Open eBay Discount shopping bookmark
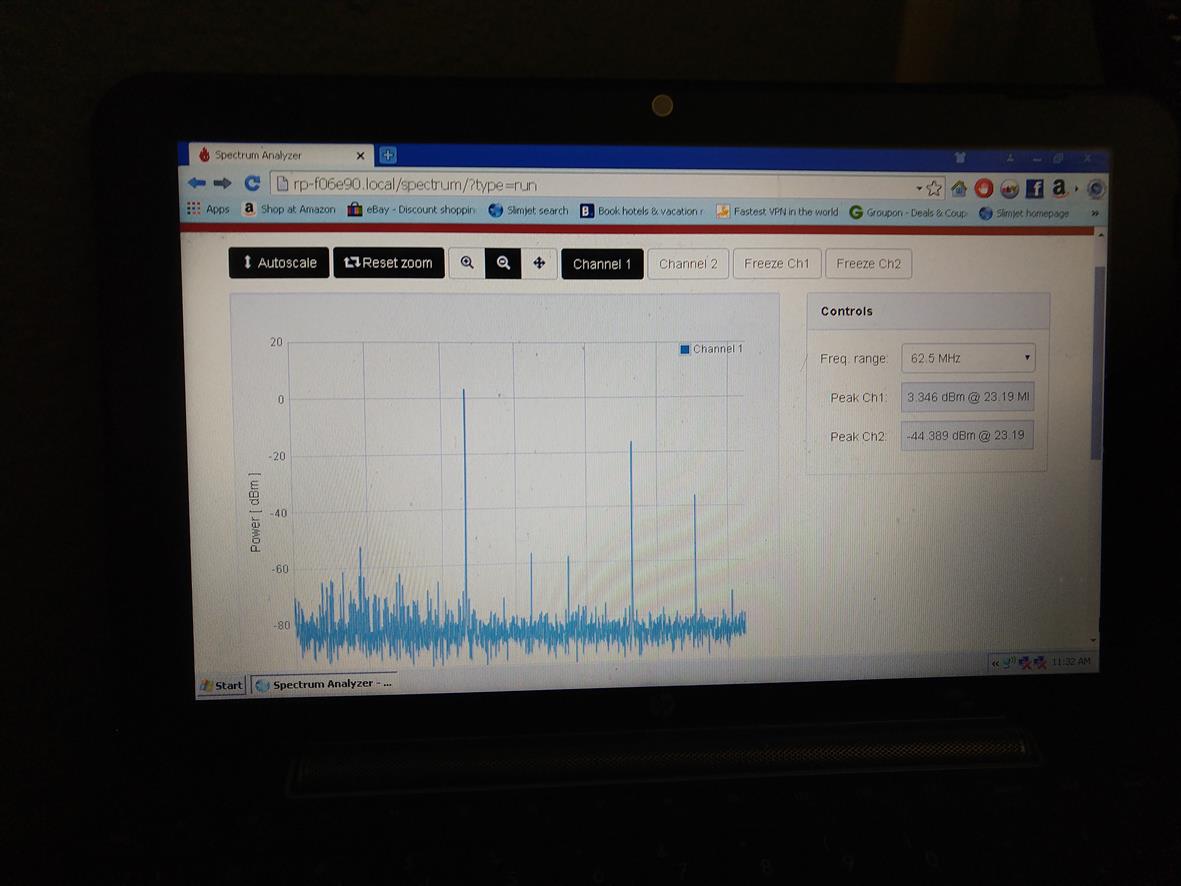 point(411,209)
